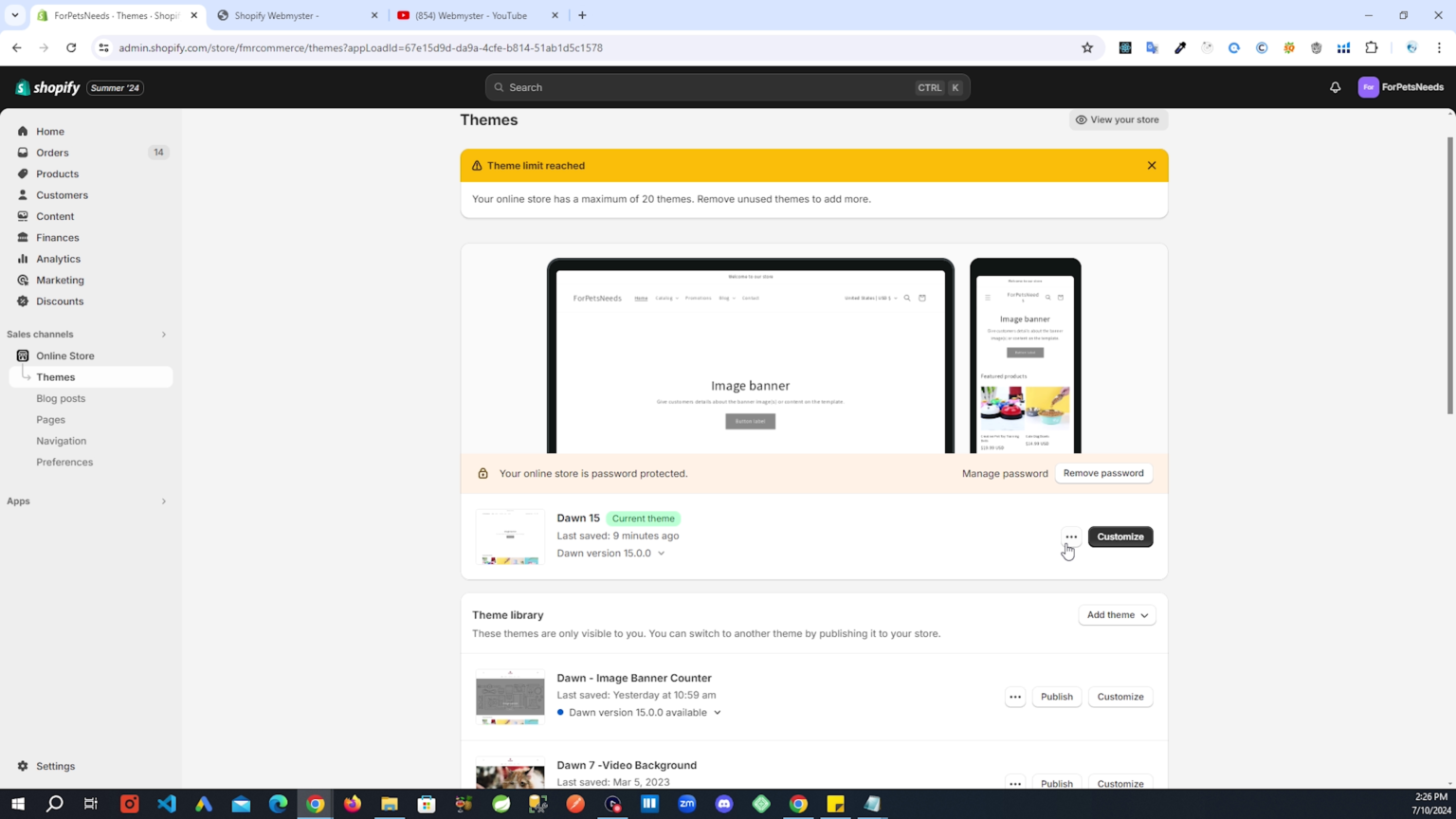This screenshot has width=1456, height=819.
Task: Open a new browser tab
Action: [x=582, y=15]
